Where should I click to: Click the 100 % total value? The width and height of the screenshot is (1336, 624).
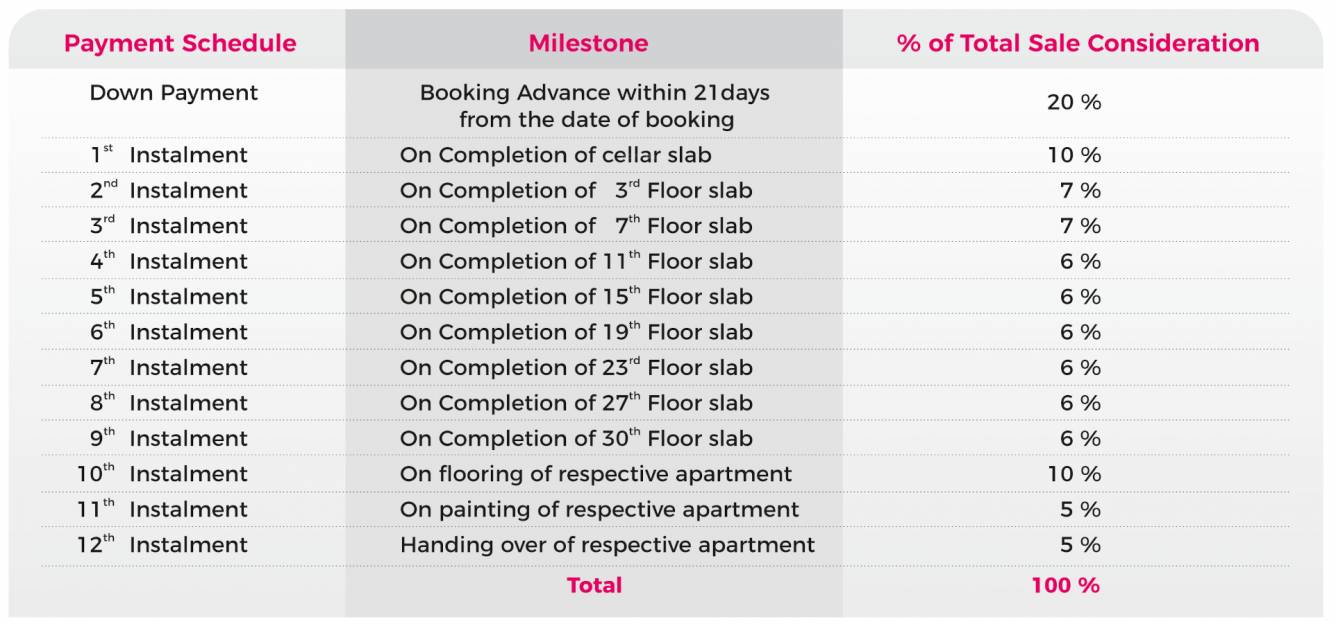[x=1066, y=585]
